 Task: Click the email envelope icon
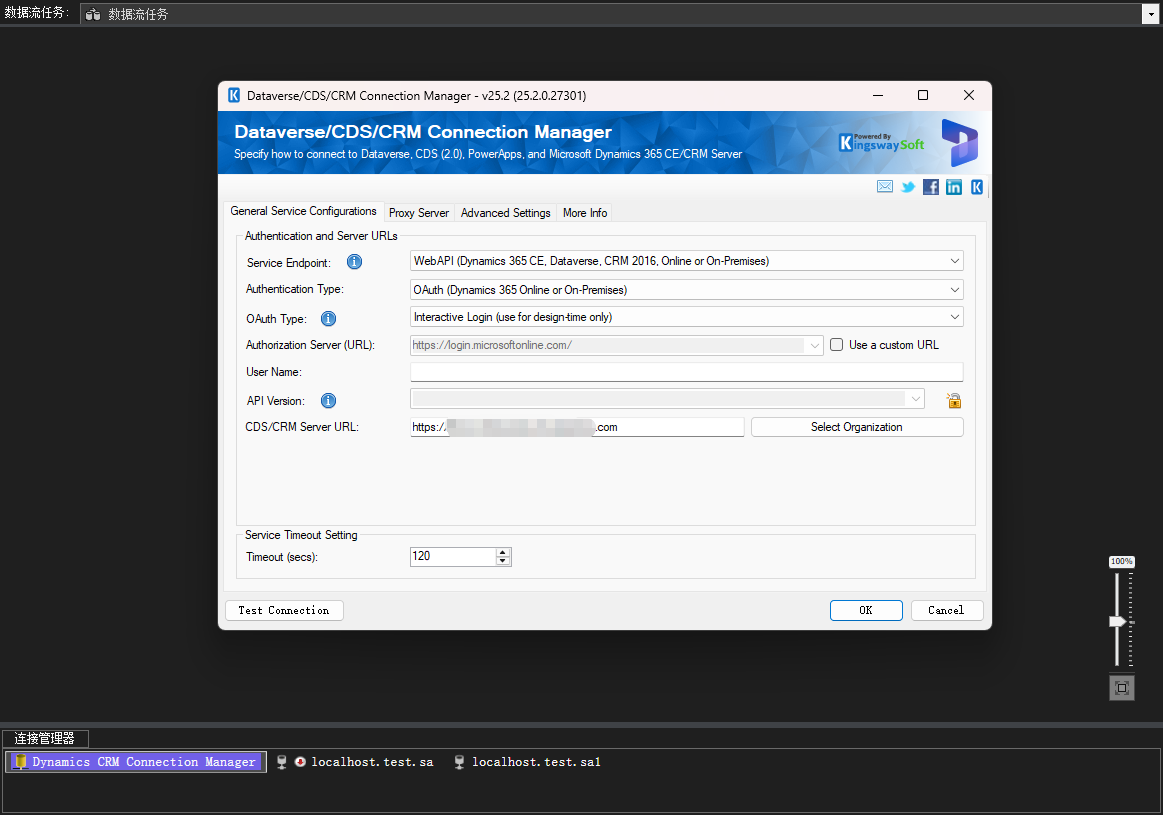(x=885, y=187)
